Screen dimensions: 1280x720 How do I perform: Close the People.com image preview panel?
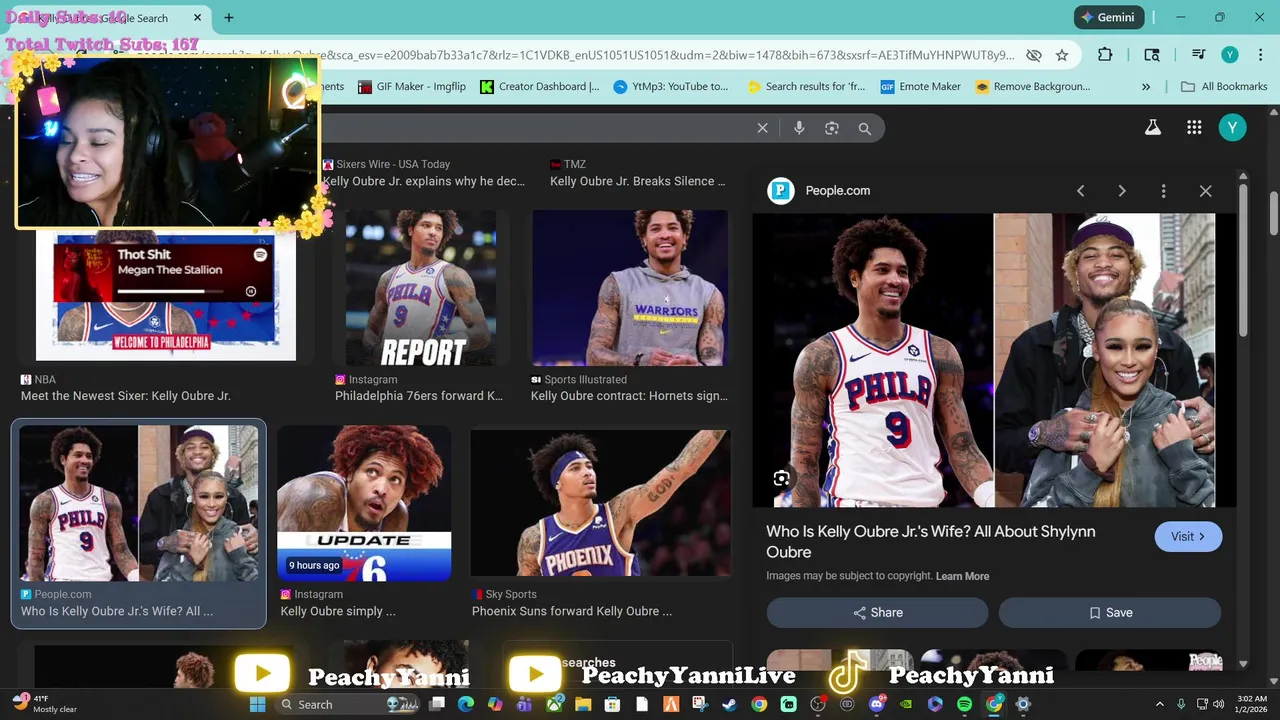click(1205, 191)
